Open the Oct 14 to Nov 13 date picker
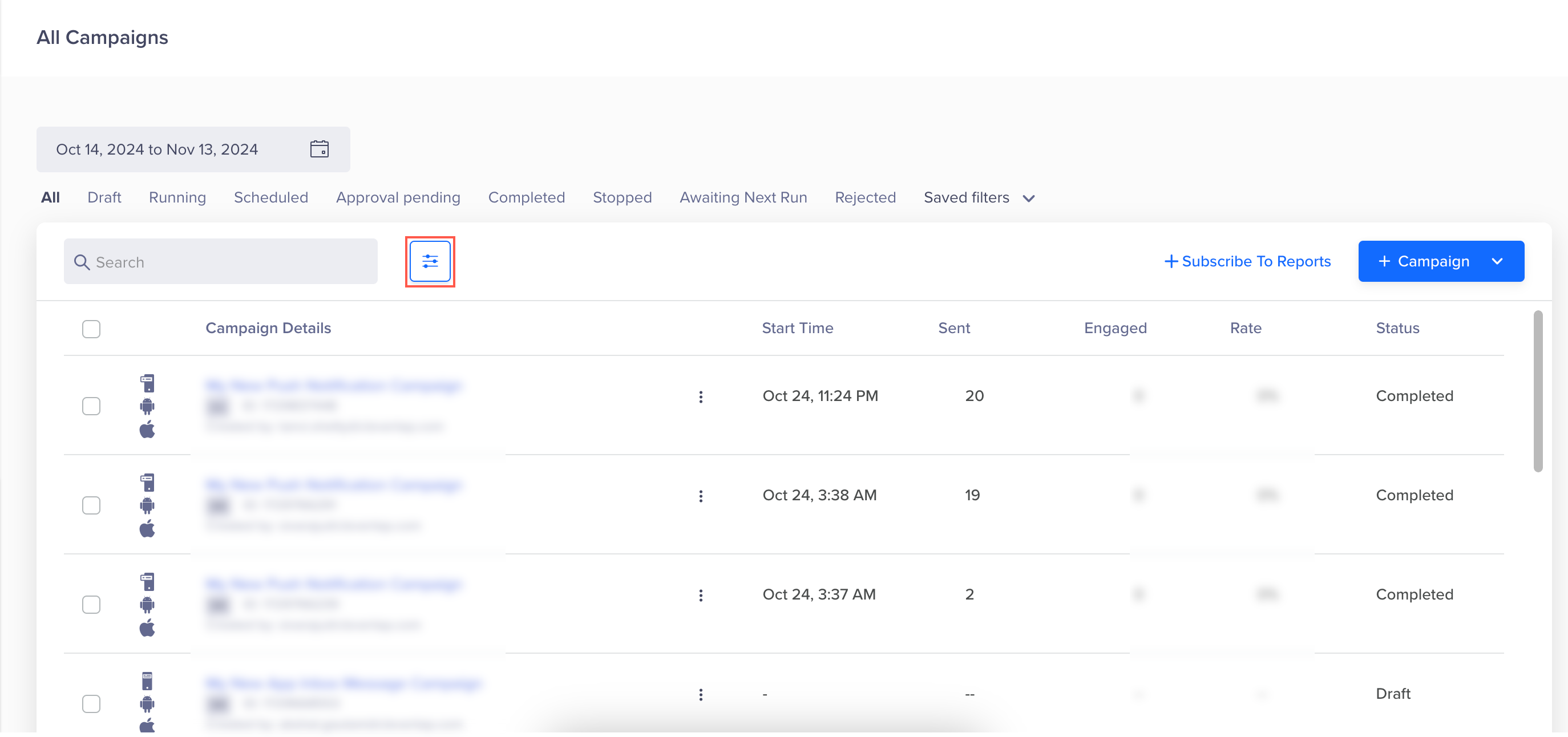Image resolution: width=1568 pixels, height=737 pixels. tap(157, 149)
